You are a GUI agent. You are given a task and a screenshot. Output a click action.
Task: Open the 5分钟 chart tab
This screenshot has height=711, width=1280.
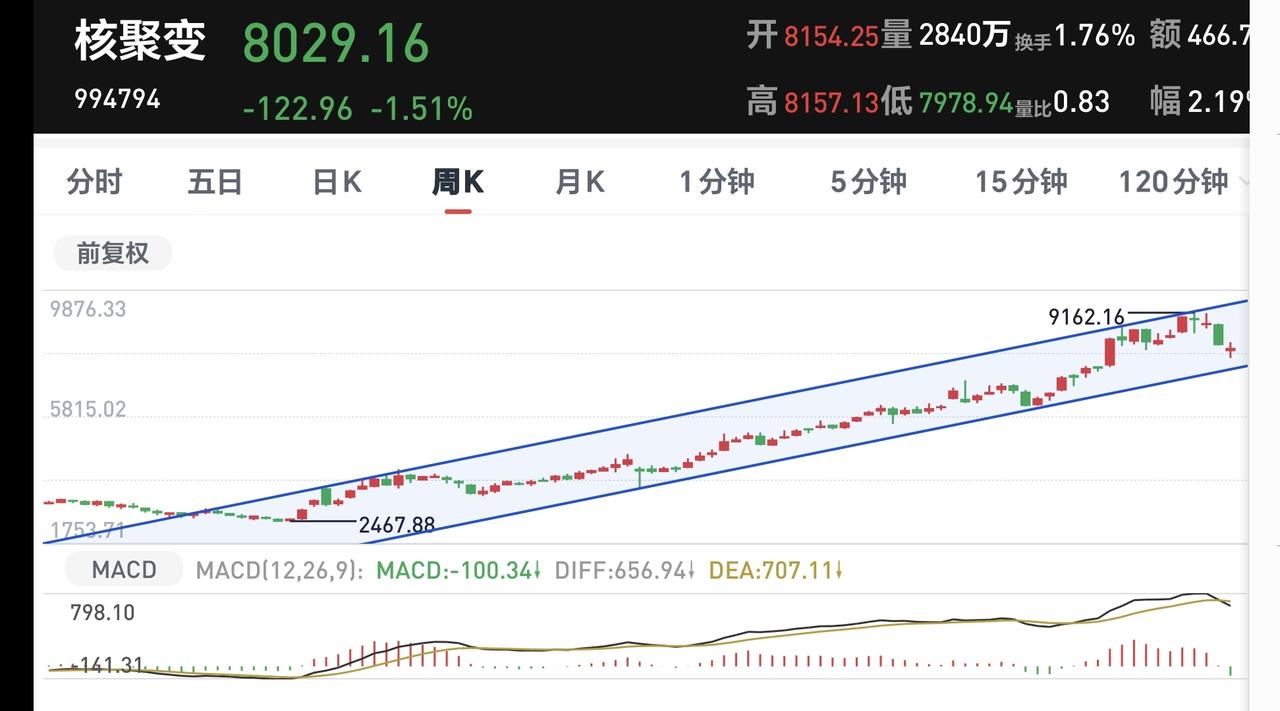pos(868,182)
